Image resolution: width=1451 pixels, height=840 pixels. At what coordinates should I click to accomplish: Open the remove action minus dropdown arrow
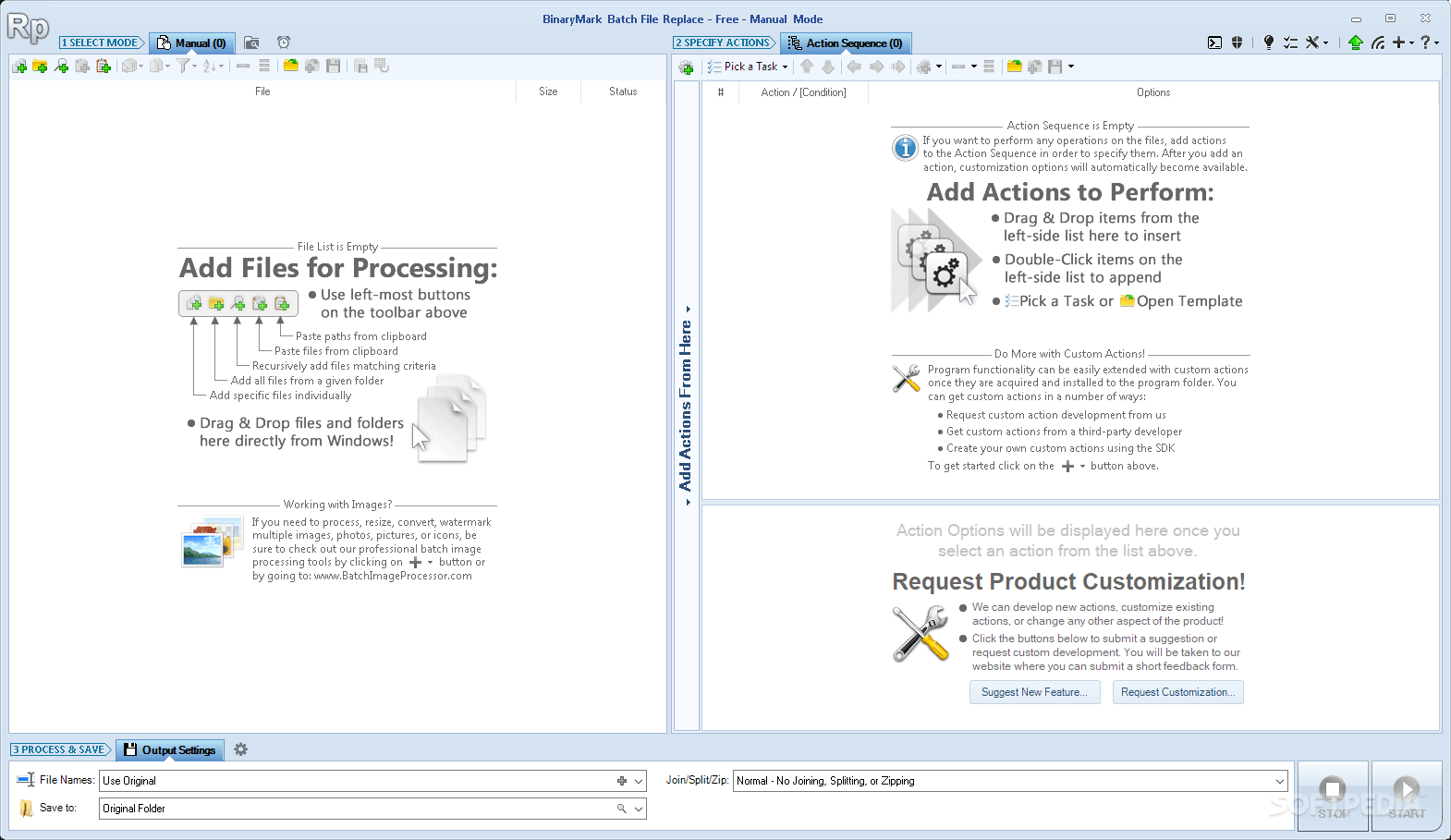pyautogui.click(x=974, y=67)
